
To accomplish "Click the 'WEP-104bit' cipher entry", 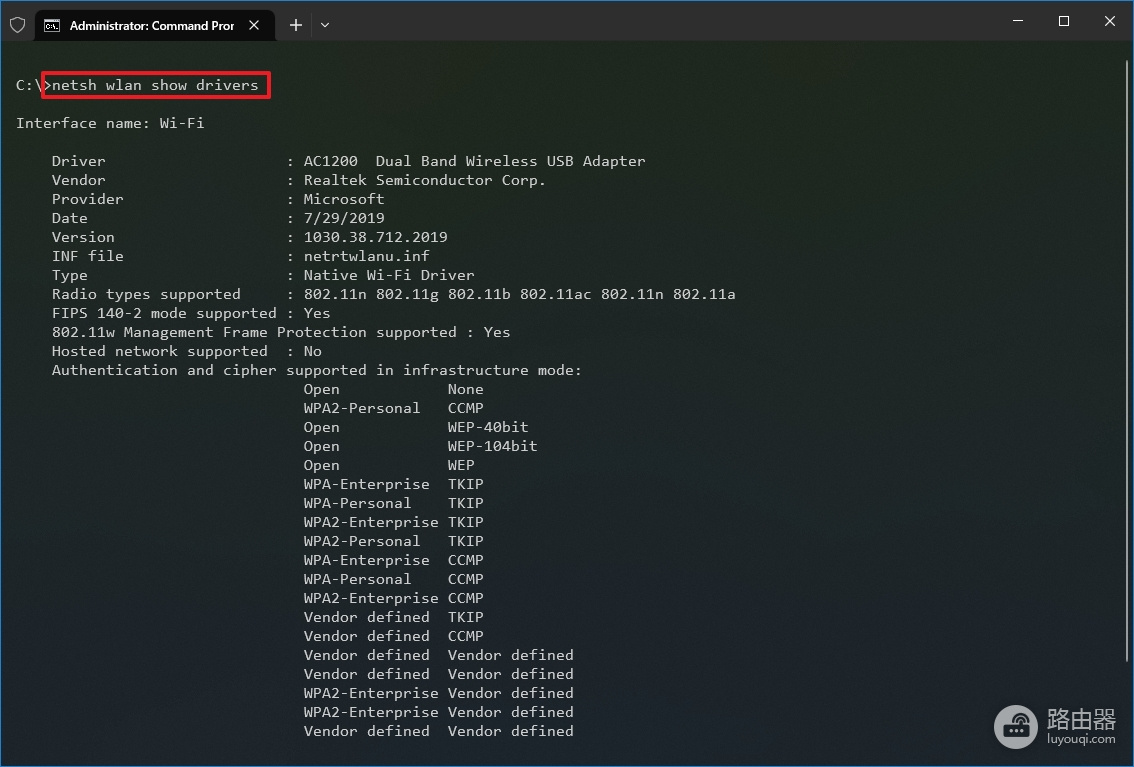I will coord(493,447).
